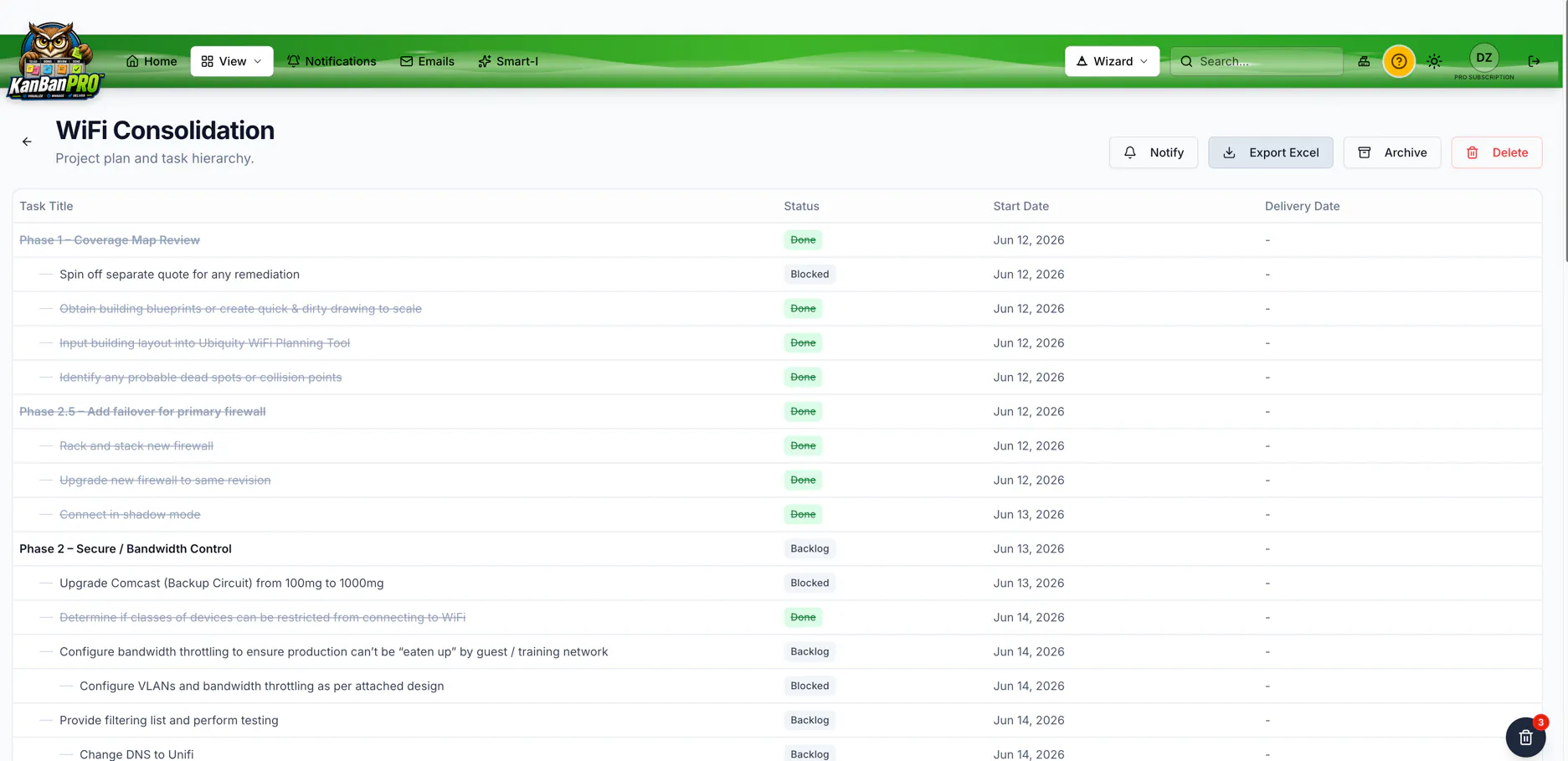Focus the Search input field
The width and height of the screenshot is (1568, 761).
pos(1257,61)
